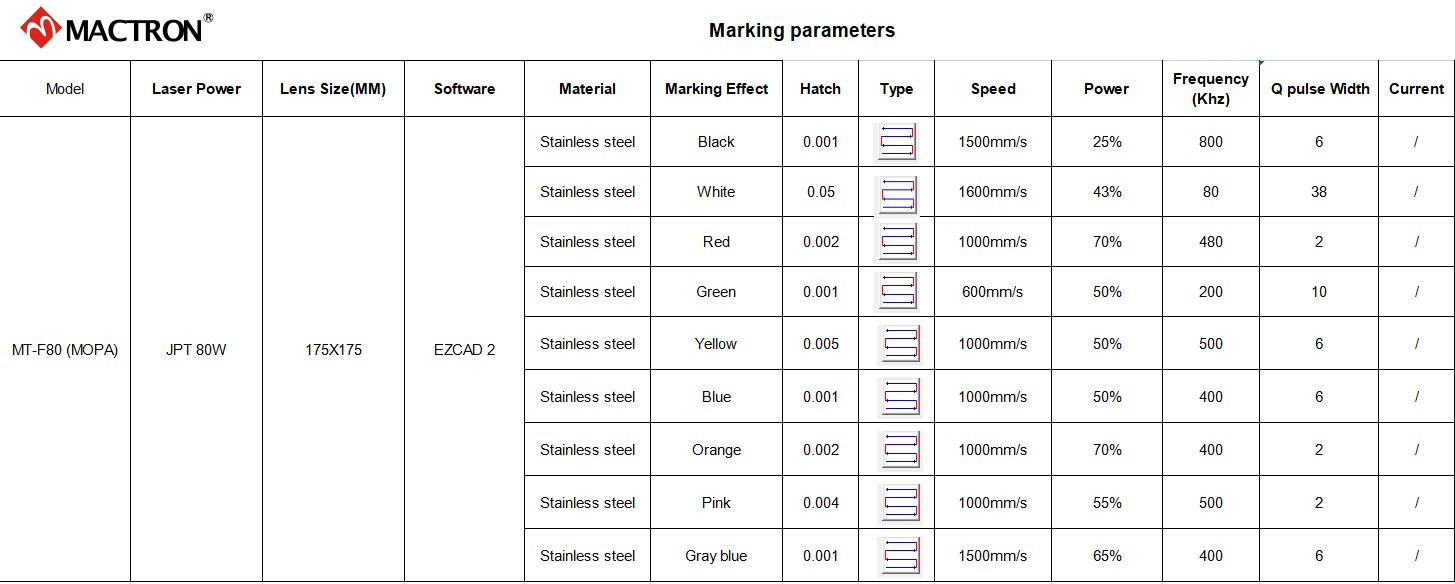Select the 0.004 hatch value
Viewport: 1455px width, 584px height.
(820, 503)
